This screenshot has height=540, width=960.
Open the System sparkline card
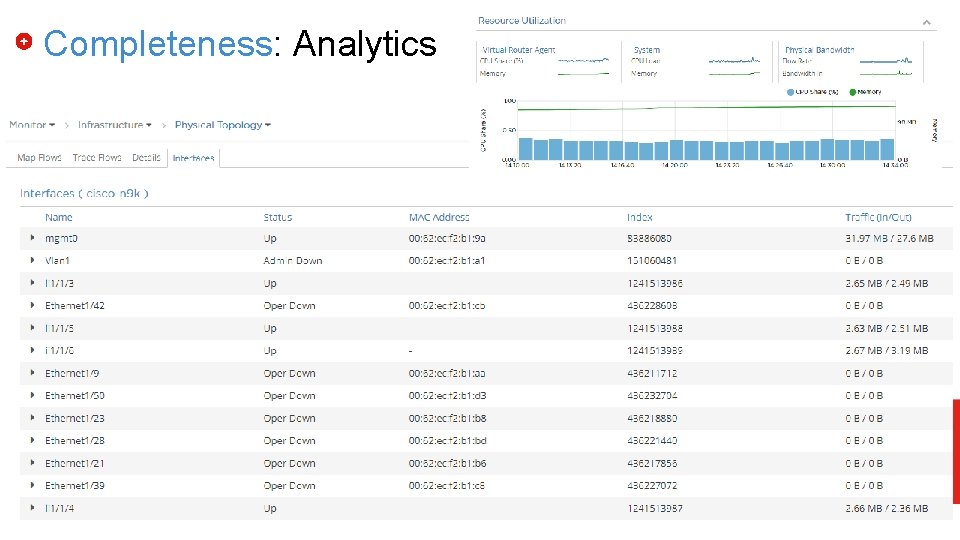pyautogui.click(x=697, y=62)
